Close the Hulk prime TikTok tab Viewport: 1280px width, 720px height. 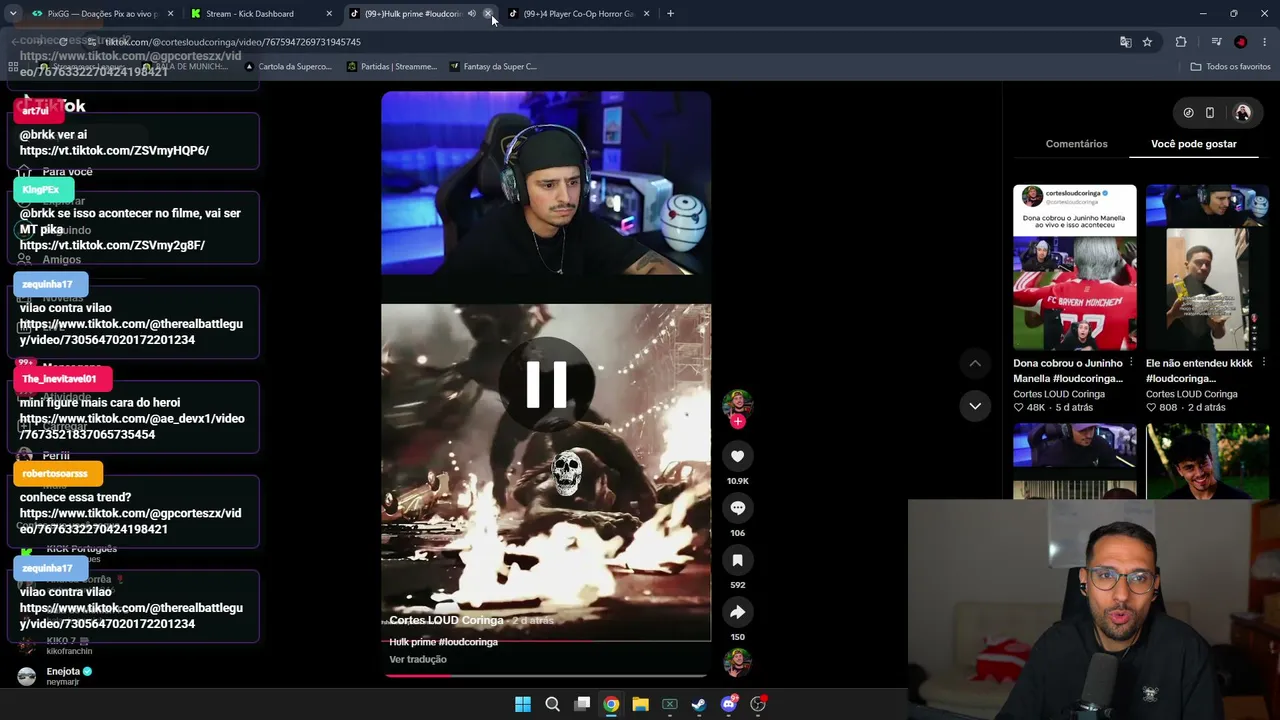(488, 14)
